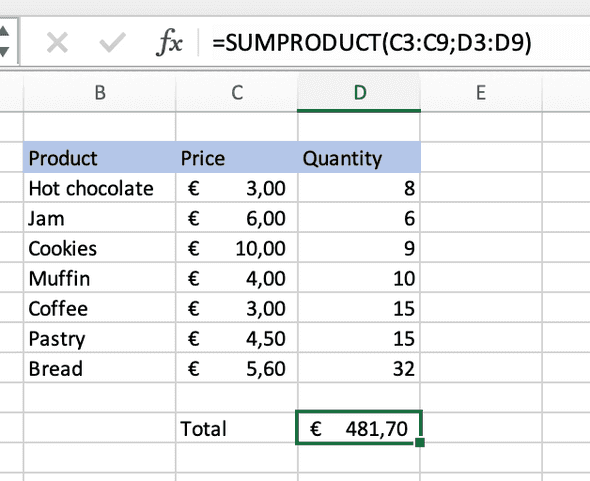Select the Cookies quantity 9
Image resolution: width=590 pixels, height=481 pixels.
point(359,248)
